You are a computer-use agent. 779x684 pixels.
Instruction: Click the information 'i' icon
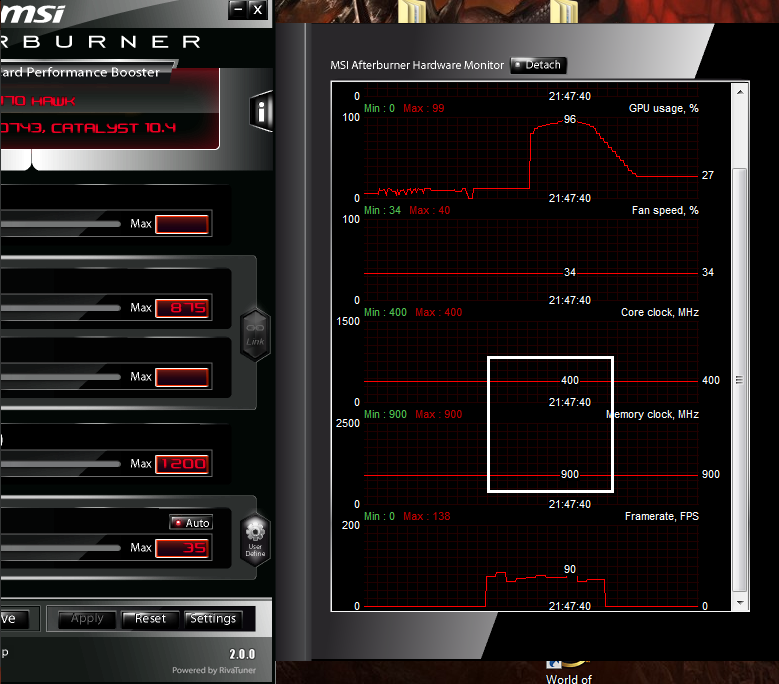point(261,111)
